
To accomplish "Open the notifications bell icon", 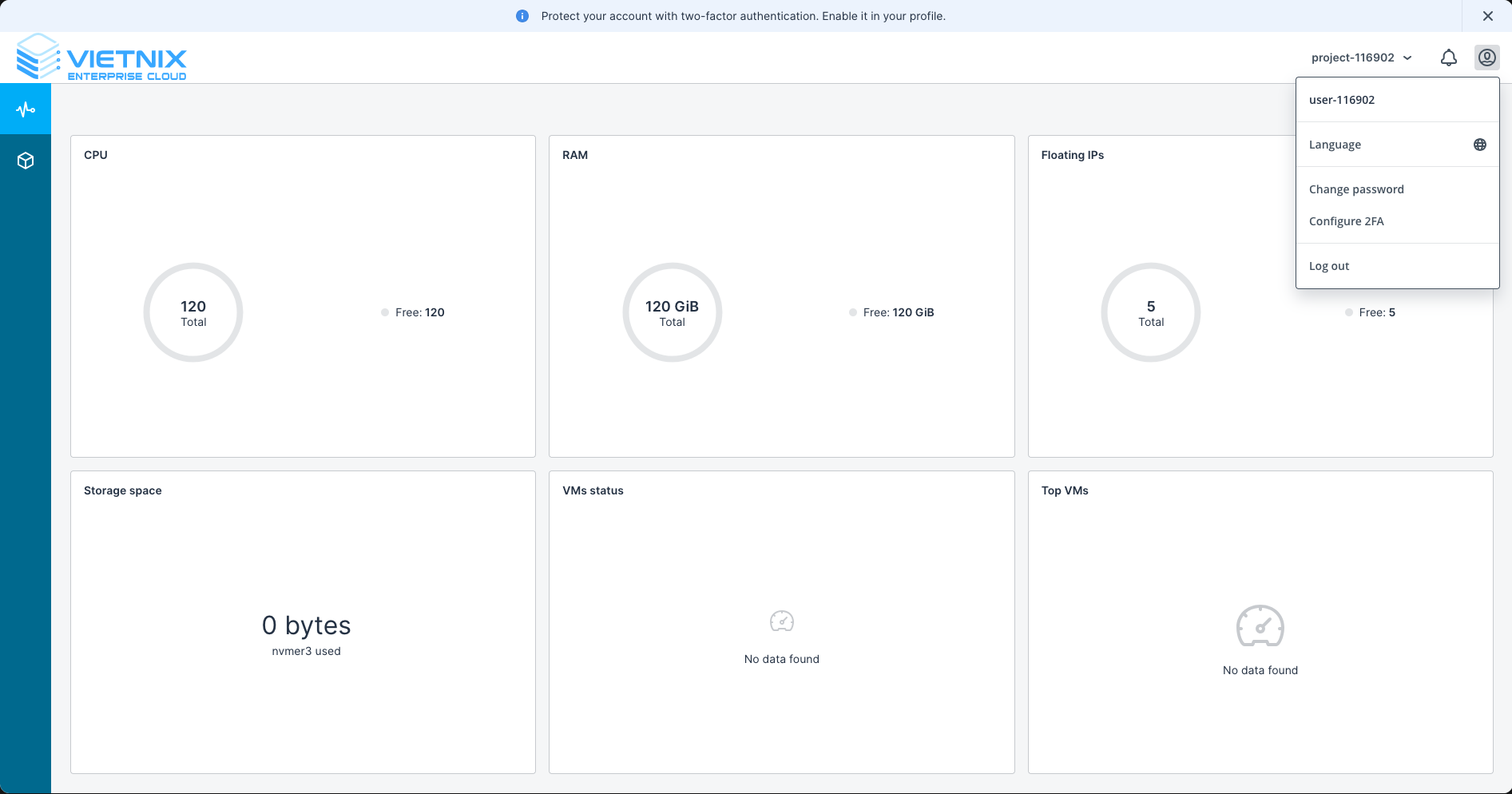I will tap(1448, 57).
